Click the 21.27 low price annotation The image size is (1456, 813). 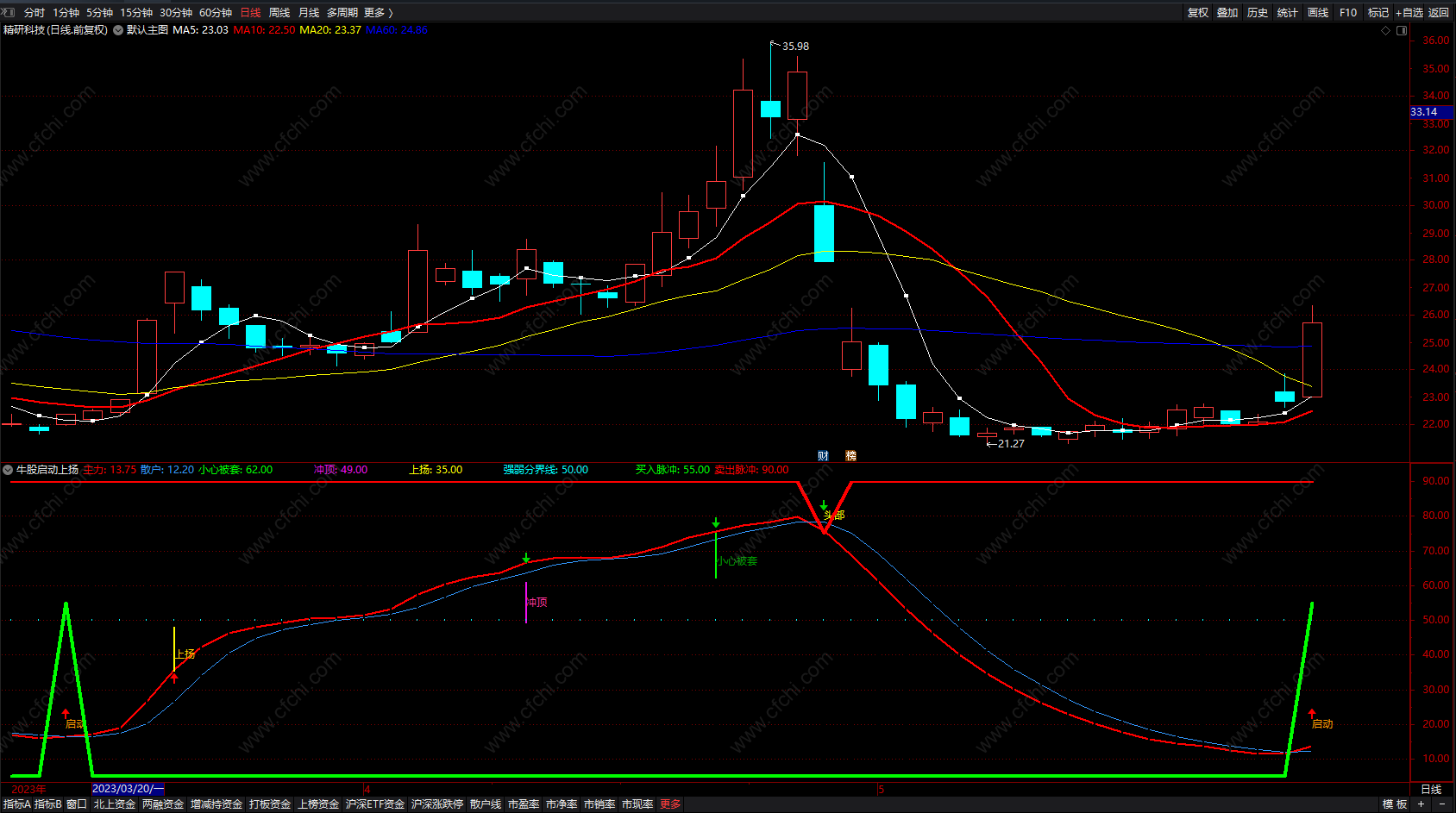pyautogui.click(x=1011, y=444)
